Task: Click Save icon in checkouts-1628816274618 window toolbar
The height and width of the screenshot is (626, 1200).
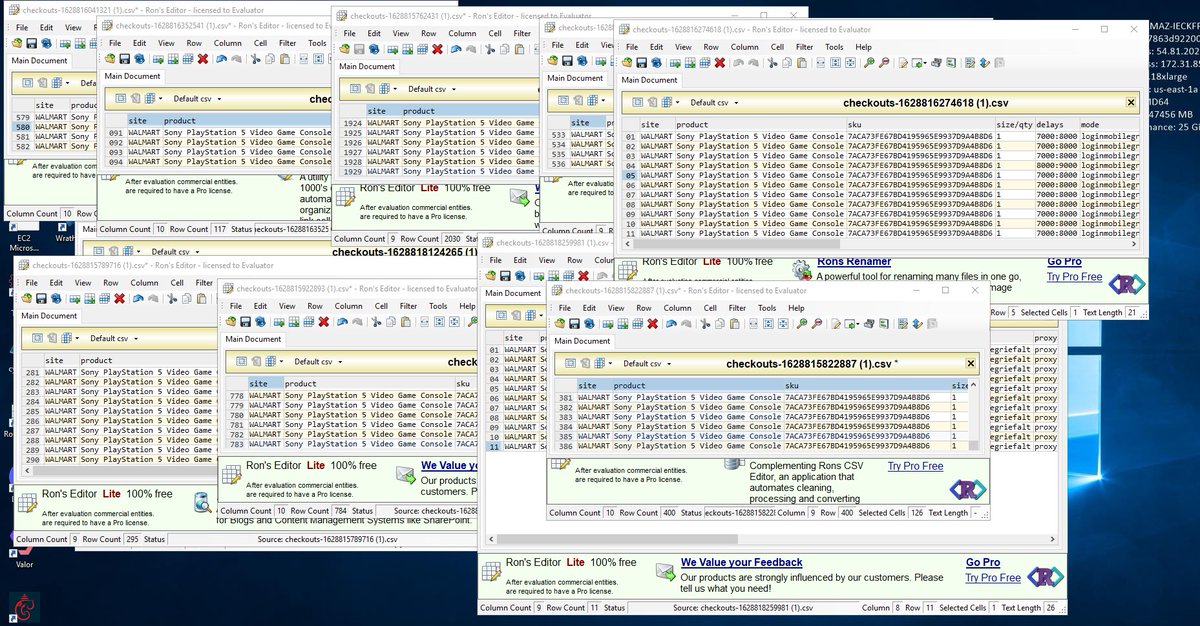Action: tap(641, 62)
